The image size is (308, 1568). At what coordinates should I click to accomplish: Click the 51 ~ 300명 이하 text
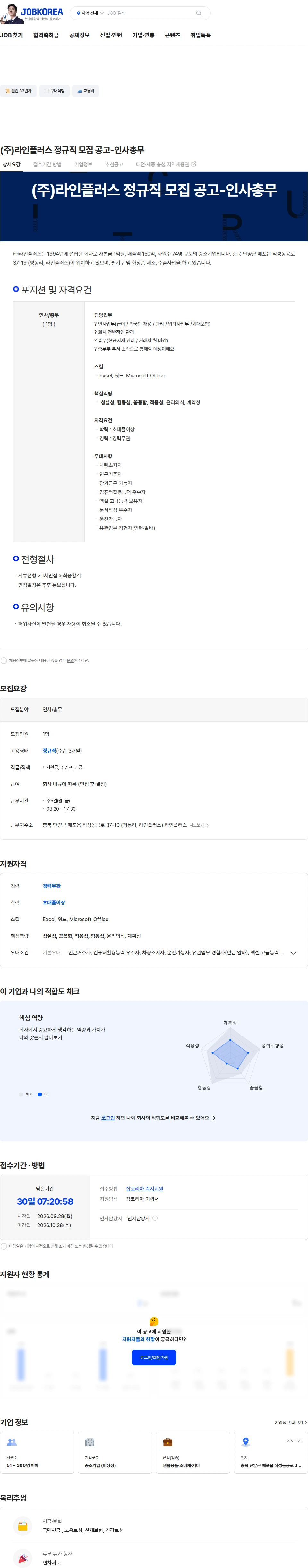22,1465
